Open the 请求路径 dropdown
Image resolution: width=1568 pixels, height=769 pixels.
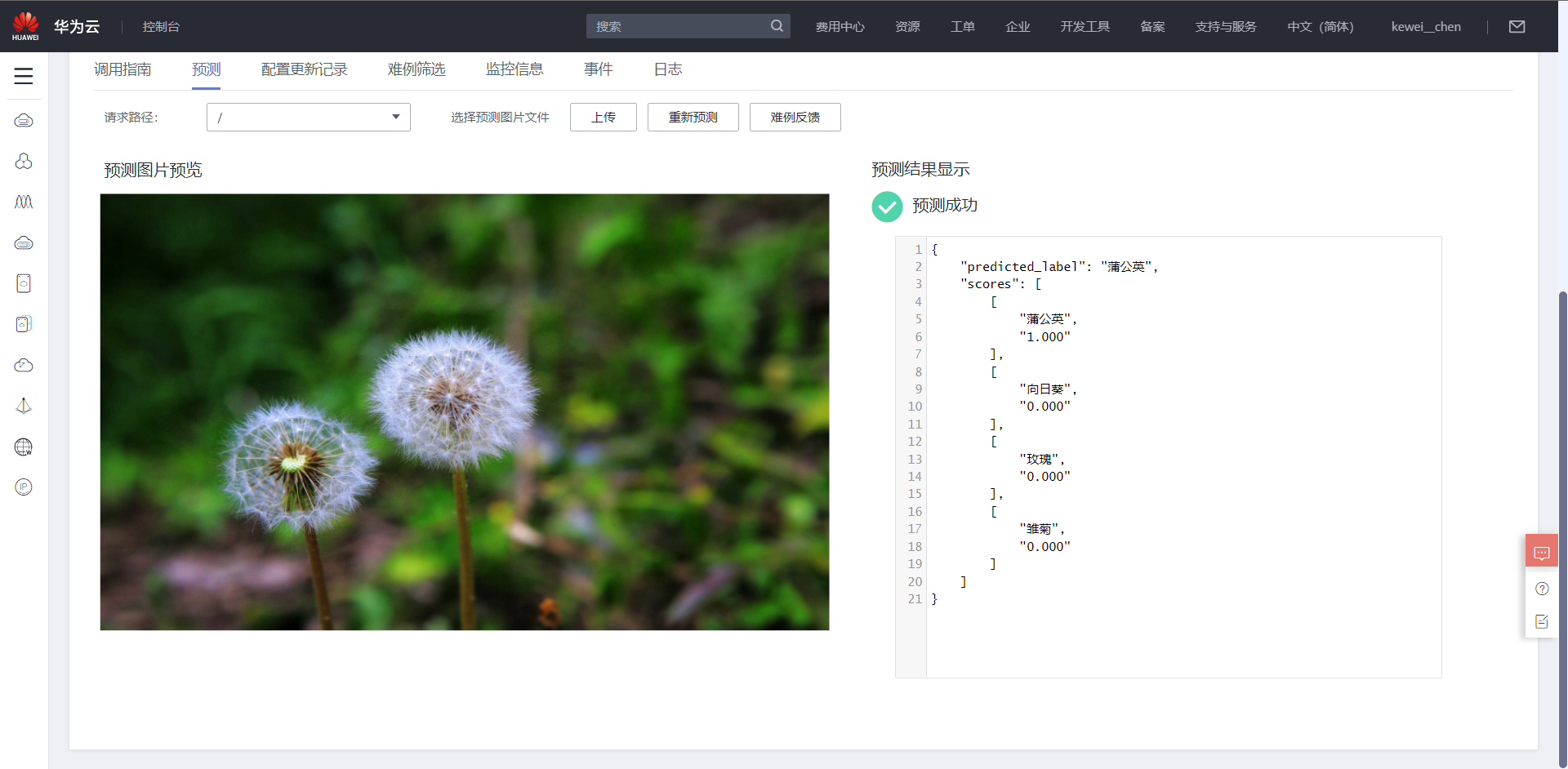[309, 118]
